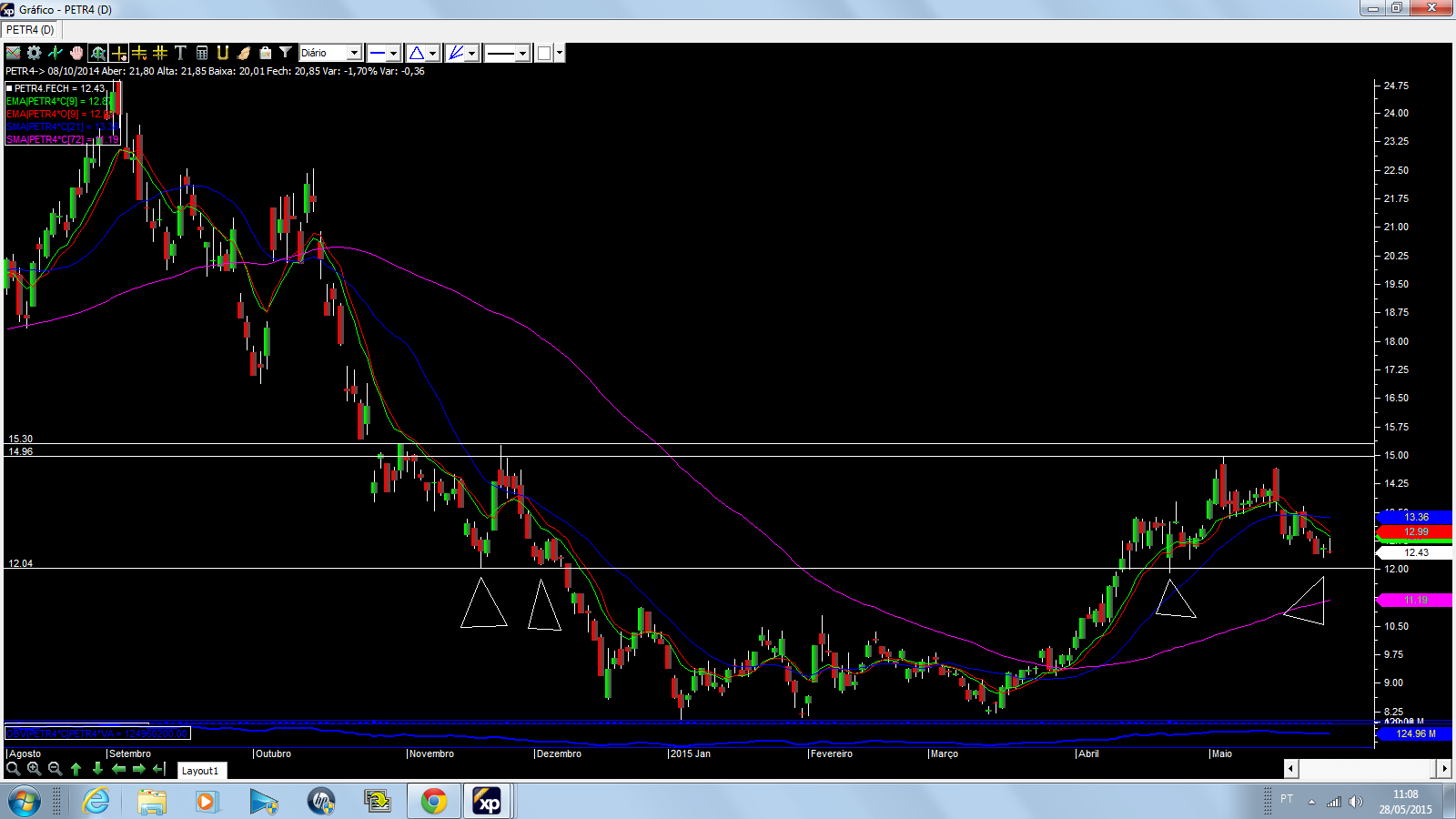
Task: Click horizontal scrollbar left arrow
Action: pyautogui.click(x=1290, y=769)
